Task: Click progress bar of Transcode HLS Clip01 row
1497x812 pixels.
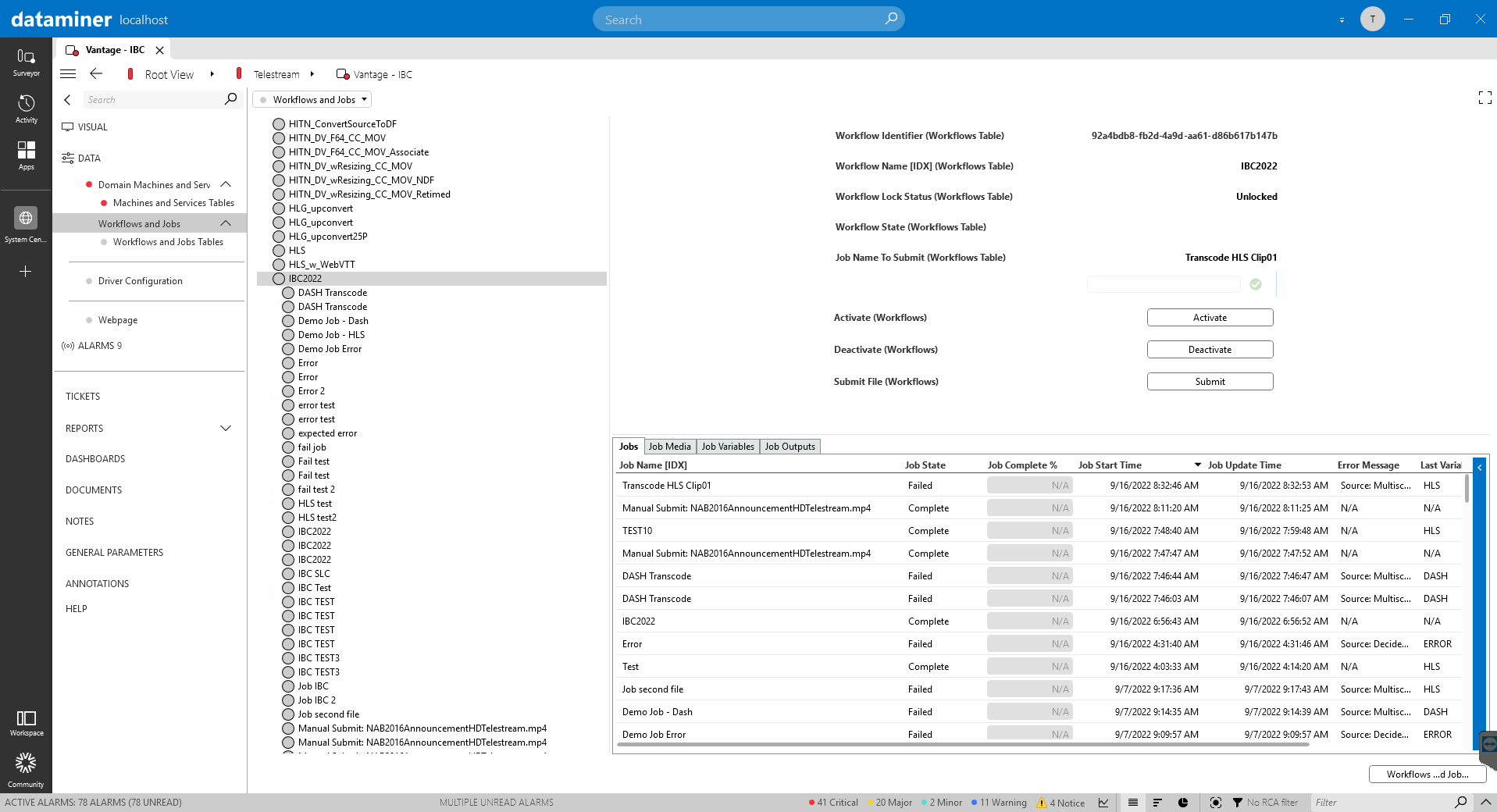Action: coord(1029,486)
